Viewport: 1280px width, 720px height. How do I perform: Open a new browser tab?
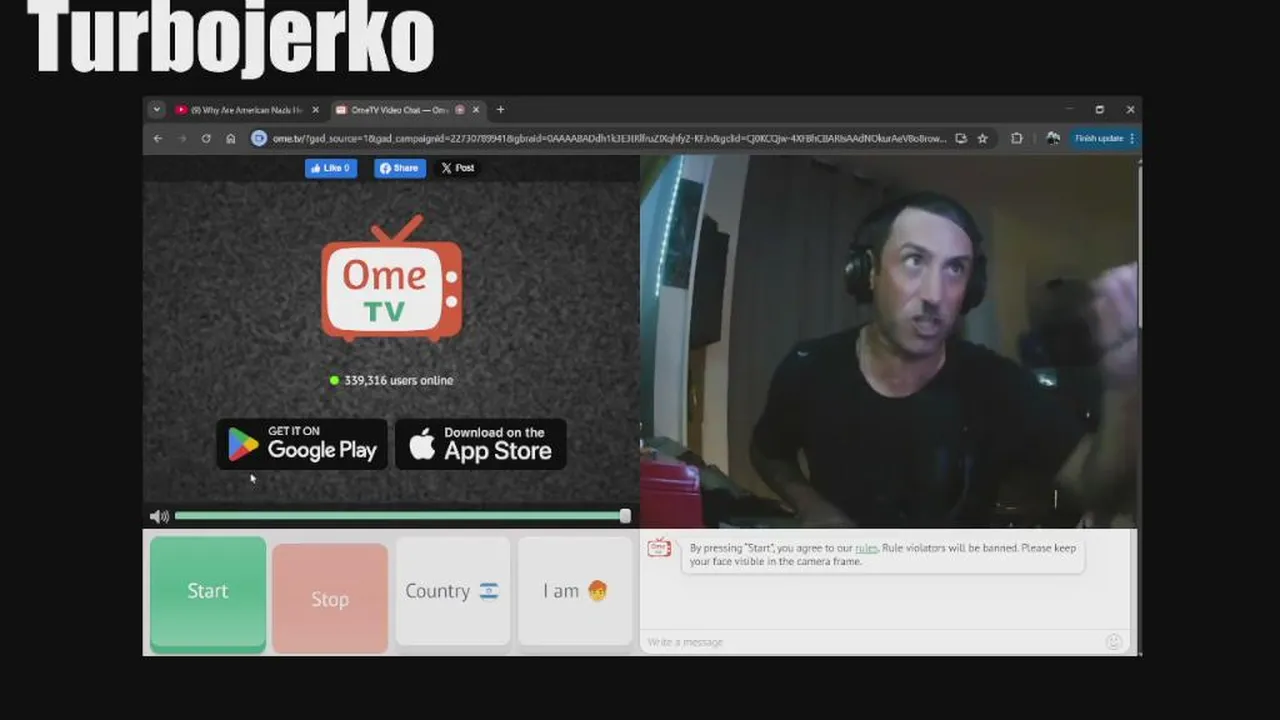point(500,110)
